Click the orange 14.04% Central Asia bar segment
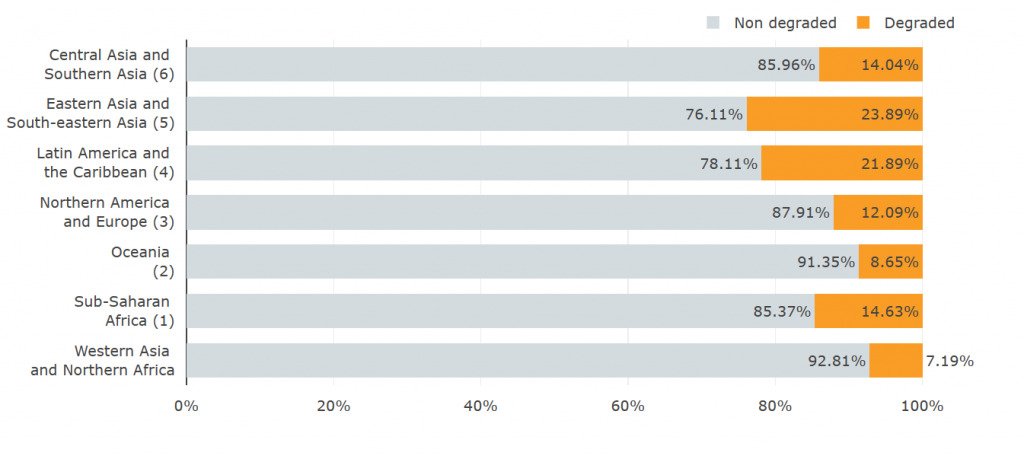The height and width of the screenshot is (459, 1024). 870,65
